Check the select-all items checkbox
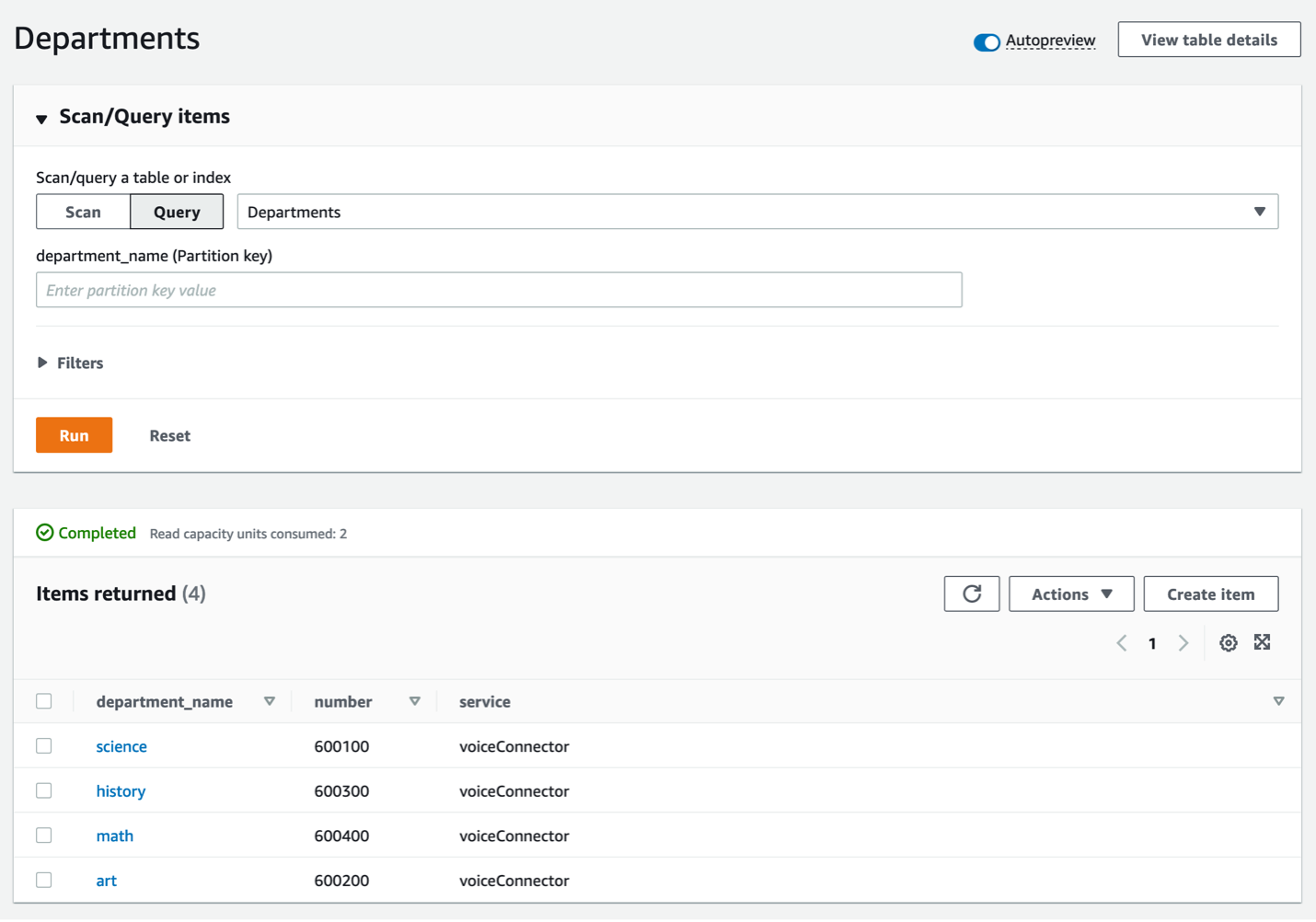This screenshot has width=1316, height=922. [x=44, y=700]
